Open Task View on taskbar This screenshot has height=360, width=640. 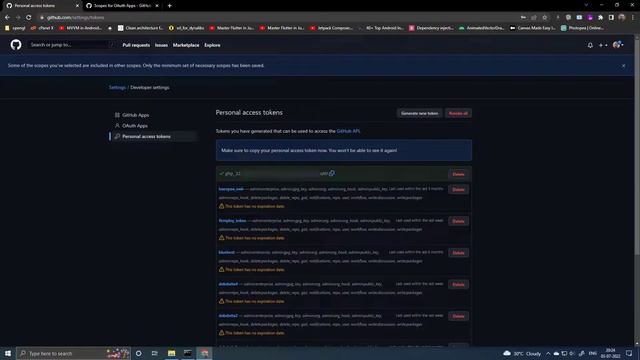pyautogui.click(x=155, y=353)
